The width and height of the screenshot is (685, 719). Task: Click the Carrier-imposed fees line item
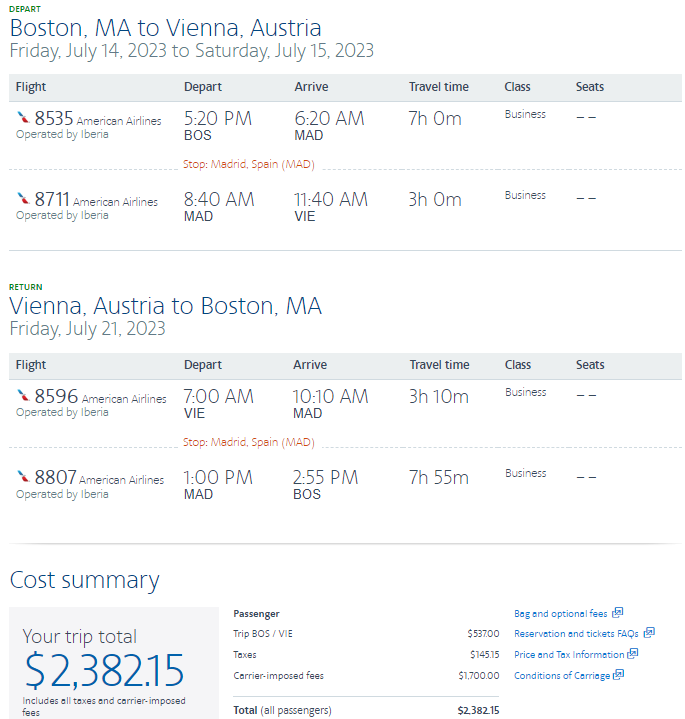click(x=278, y=676)
